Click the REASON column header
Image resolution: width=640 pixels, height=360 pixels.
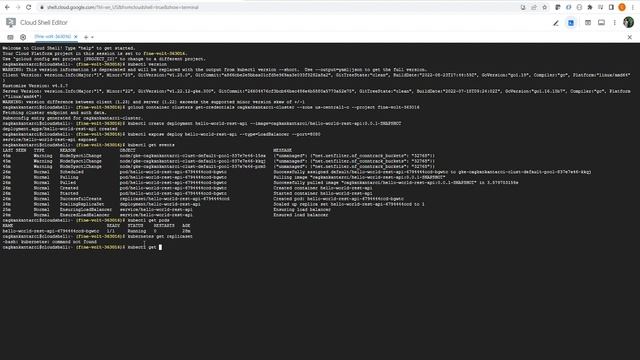coord(68,150)
